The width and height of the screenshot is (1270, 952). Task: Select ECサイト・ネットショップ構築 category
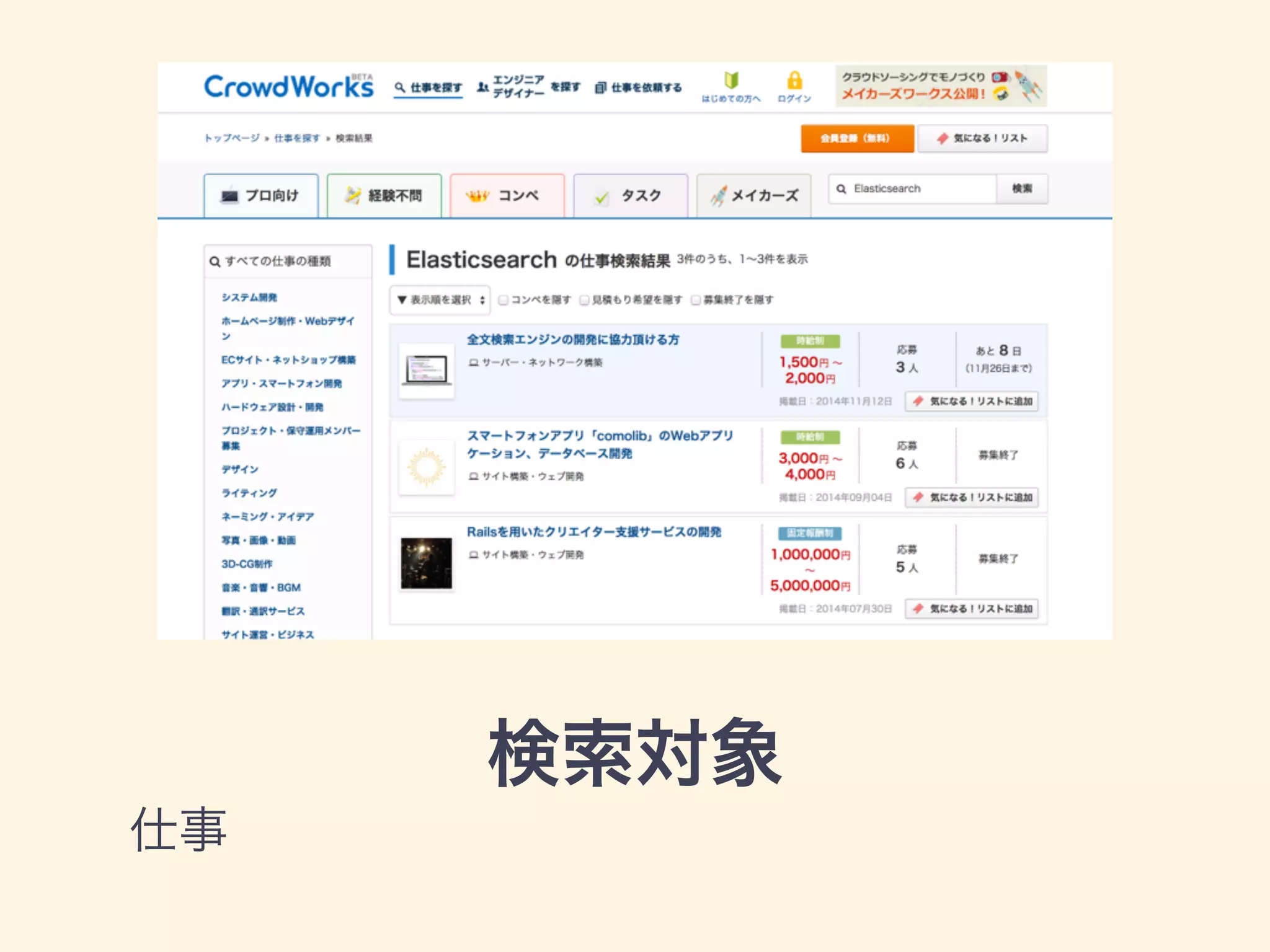(288, 360)
